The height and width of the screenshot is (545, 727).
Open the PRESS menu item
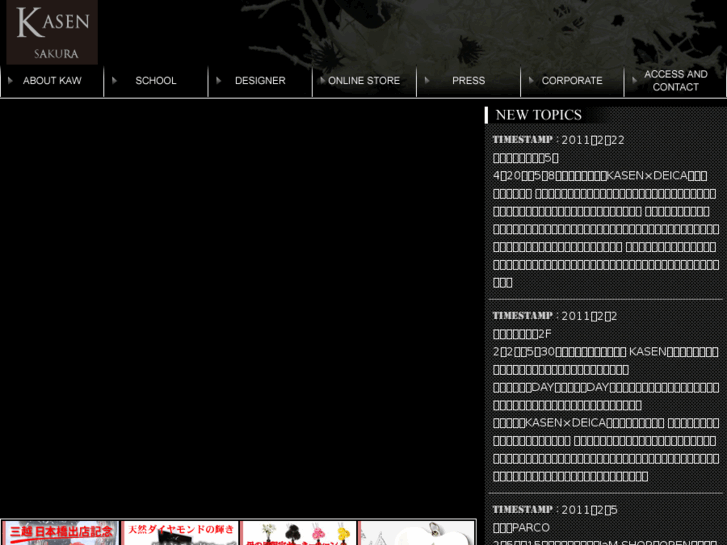(468, 81)
